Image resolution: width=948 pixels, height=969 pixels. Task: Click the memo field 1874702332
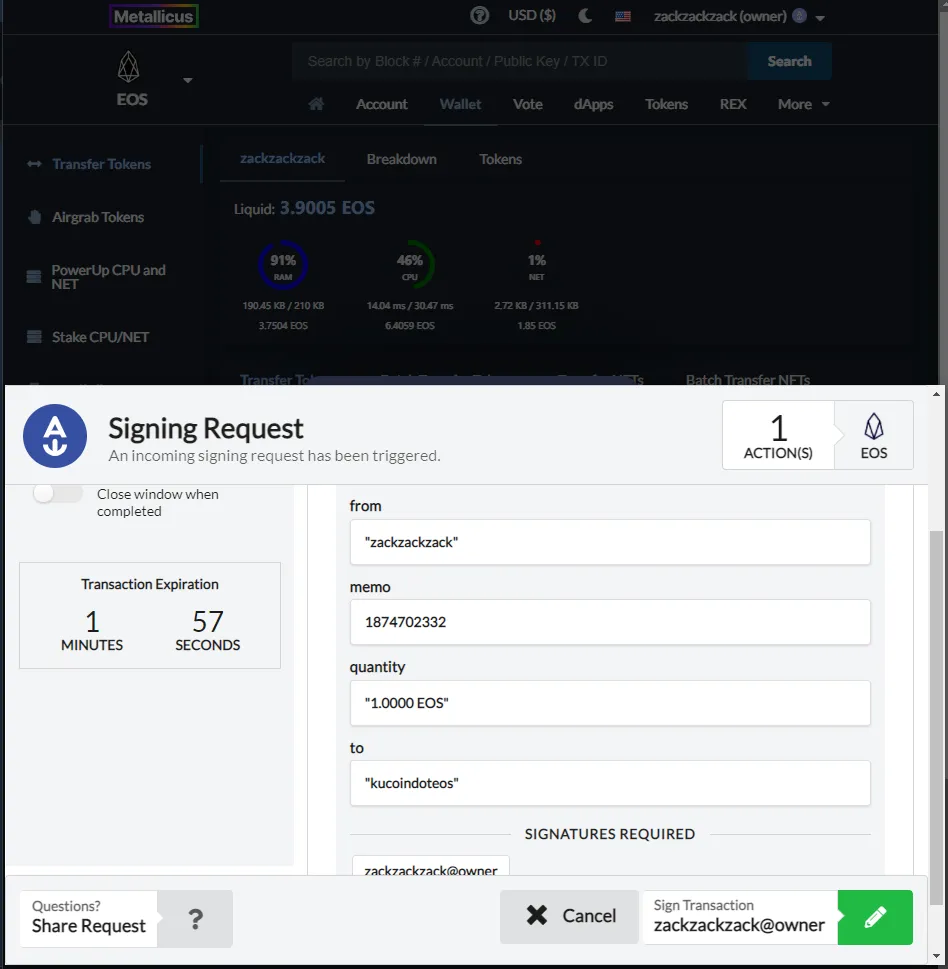coord(610,622)
